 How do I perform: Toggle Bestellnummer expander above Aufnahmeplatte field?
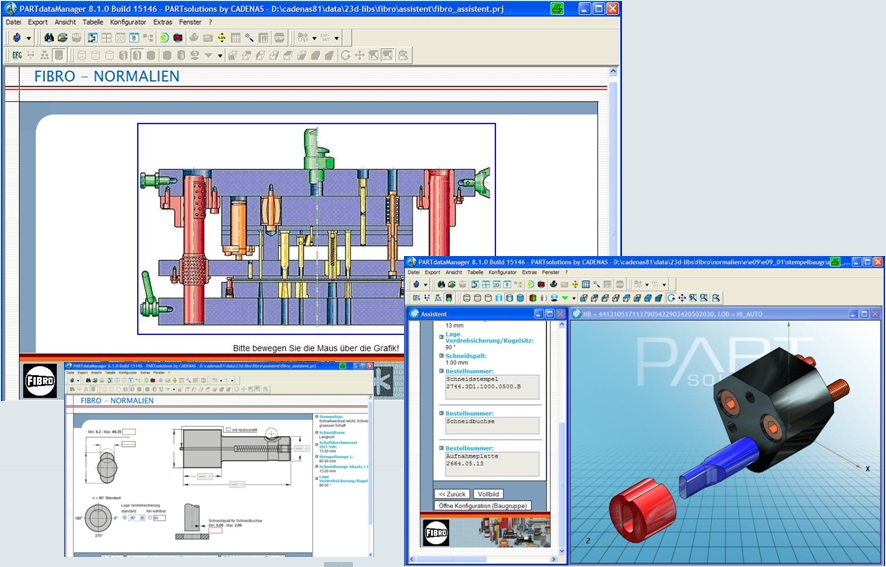[441, 448]
